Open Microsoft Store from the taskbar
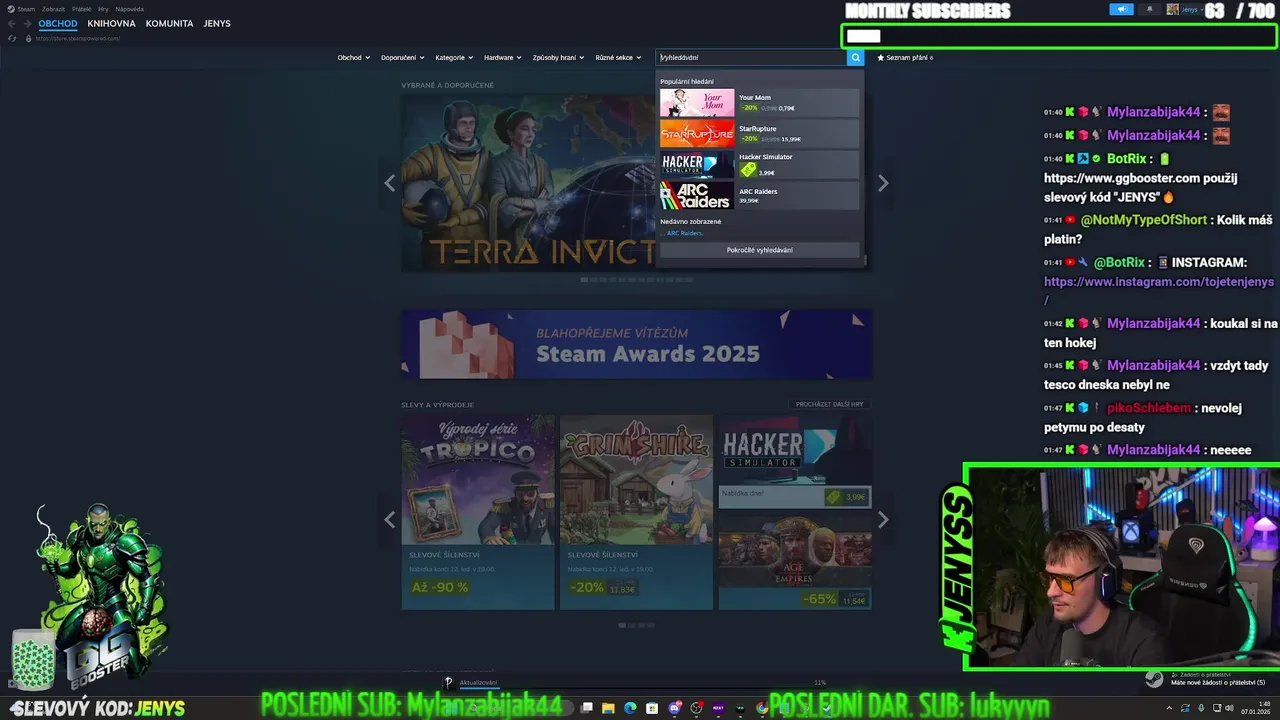Viewport: 1280px width, 720px height. click(652, 708)
